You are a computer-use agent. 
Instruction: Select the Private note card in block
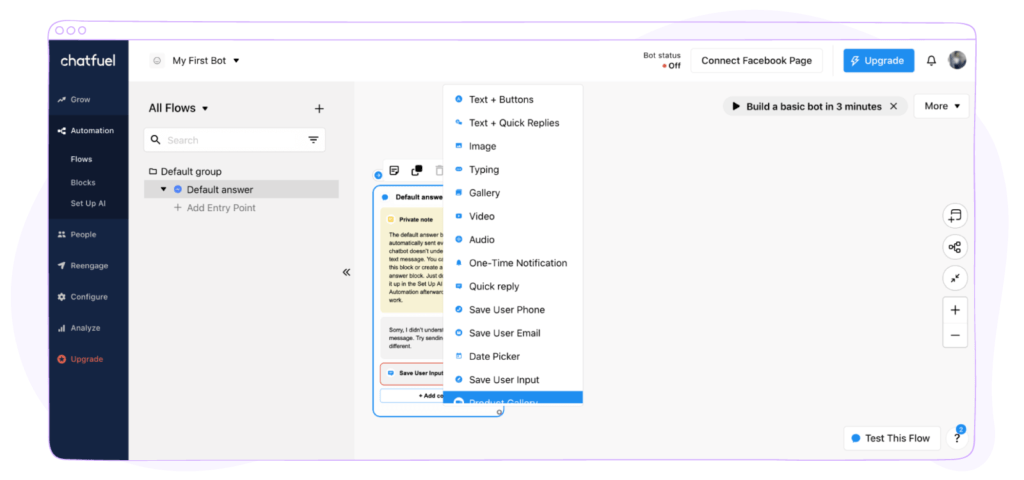coord(412,260)
